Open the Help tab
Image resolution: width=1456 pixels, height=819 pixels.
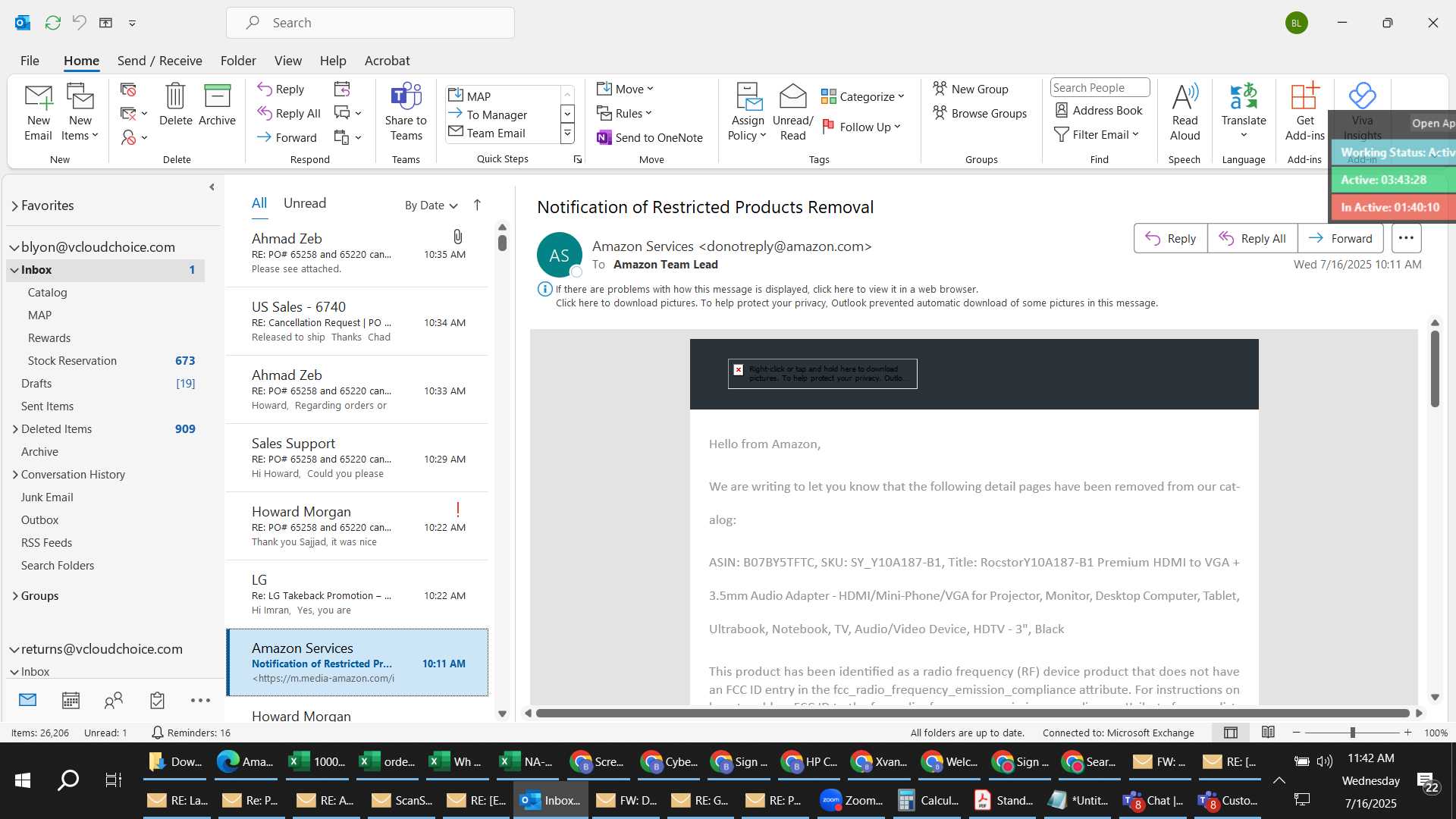click(x=333, y=61)
